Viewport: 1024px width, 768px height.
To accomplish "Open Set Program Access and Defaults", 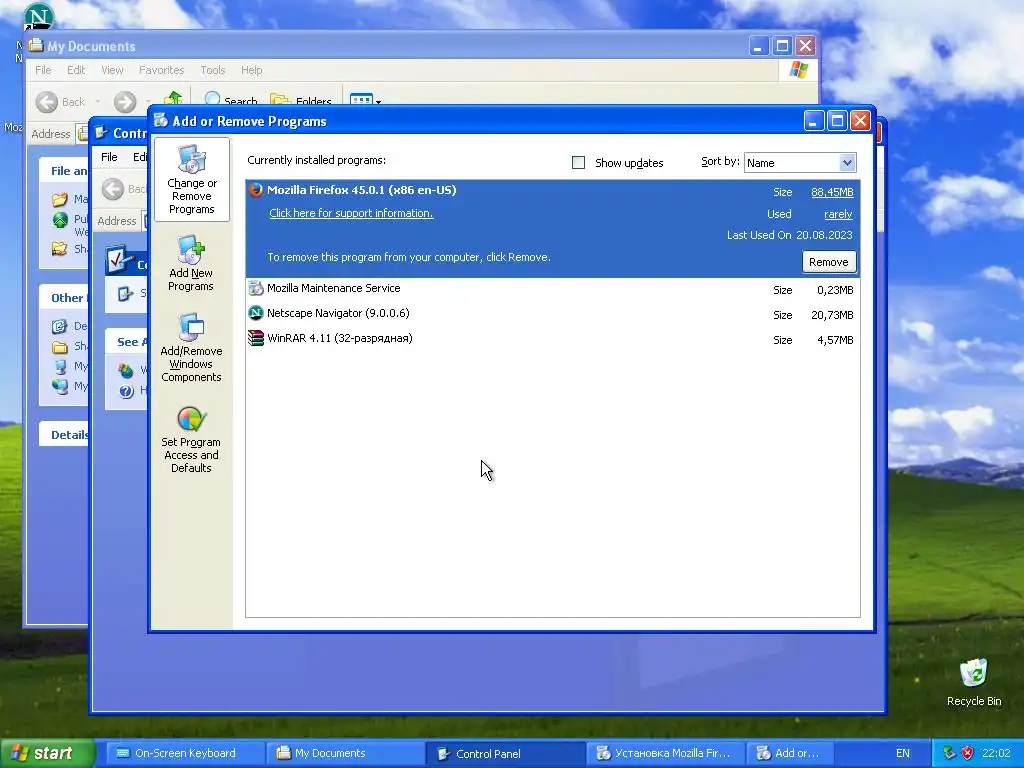I will pyautogui.click(x=191, y=440).
